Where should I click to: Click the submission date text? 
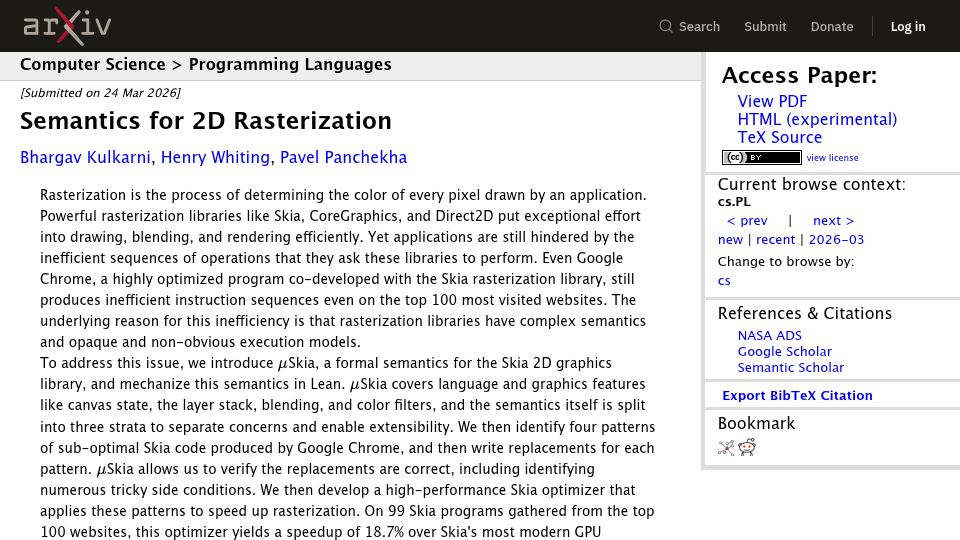[100, 93]
